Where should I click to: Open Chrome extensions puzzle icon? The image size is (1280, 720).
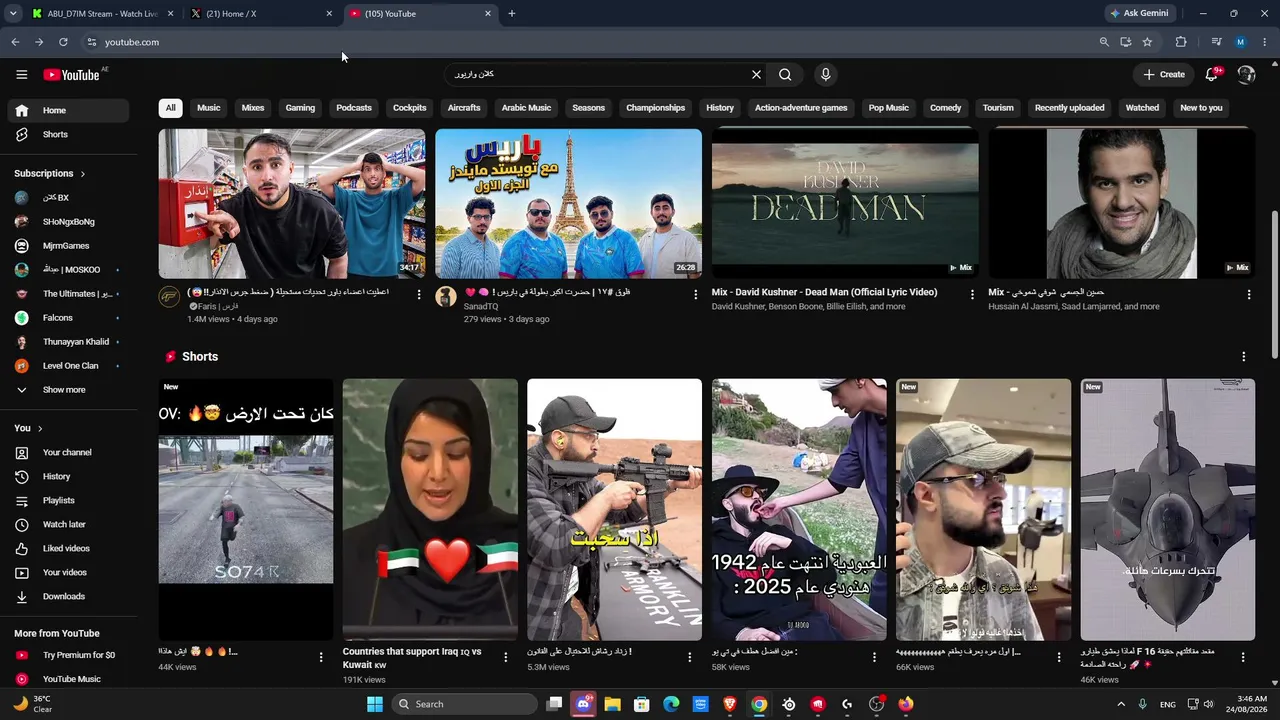(1181, 42)
